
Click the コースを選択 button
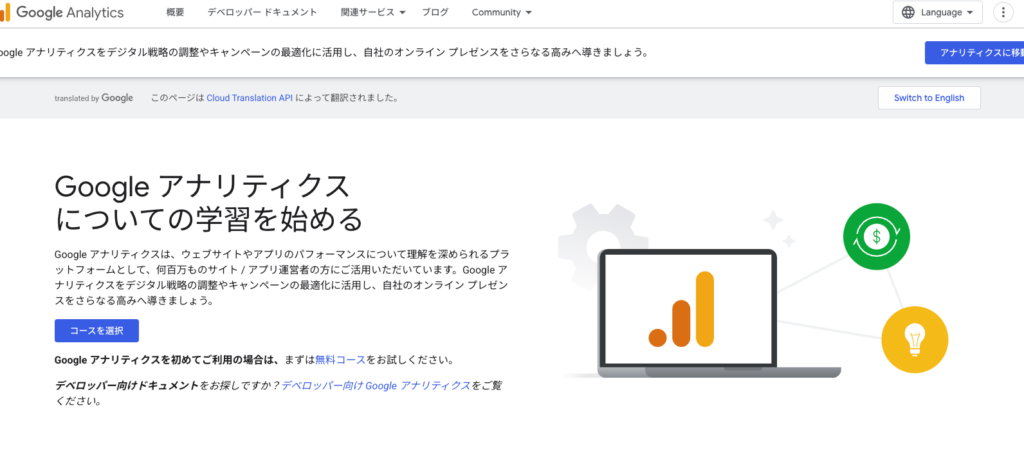[x=97, y=331]
